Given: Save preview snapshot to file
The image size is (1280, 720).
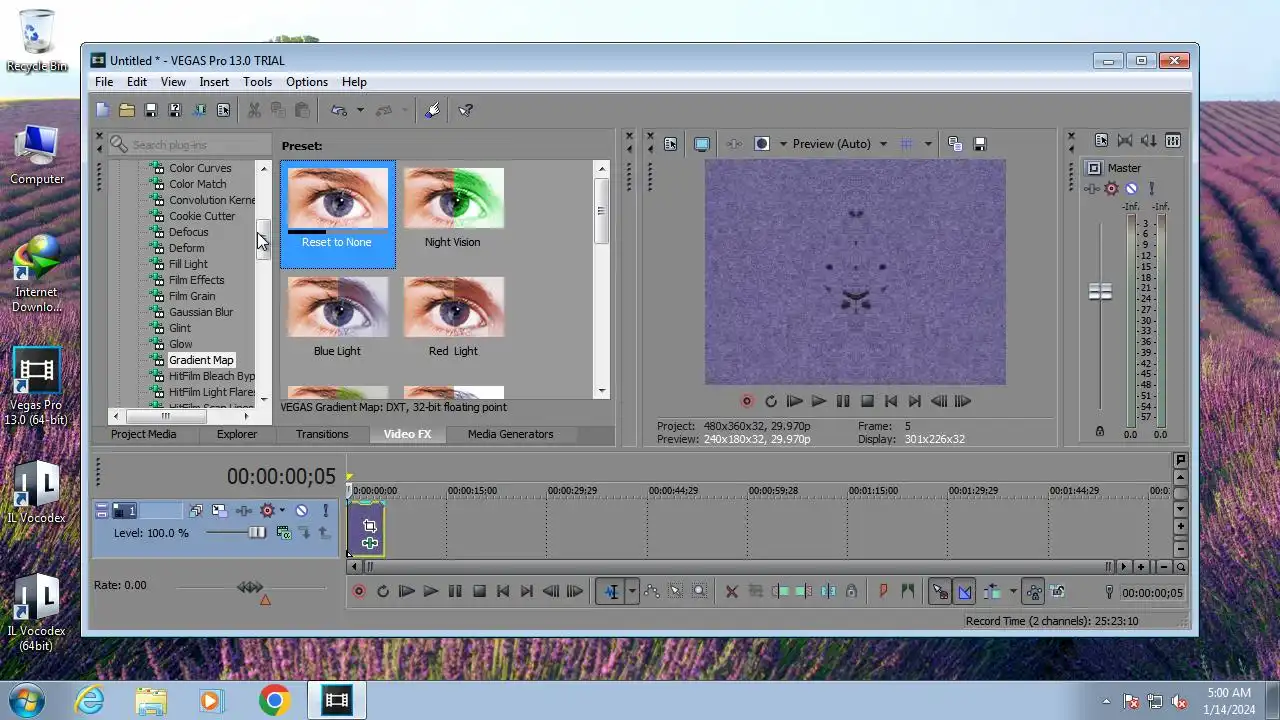Looking at the screenshot, I should pos(980,144).
